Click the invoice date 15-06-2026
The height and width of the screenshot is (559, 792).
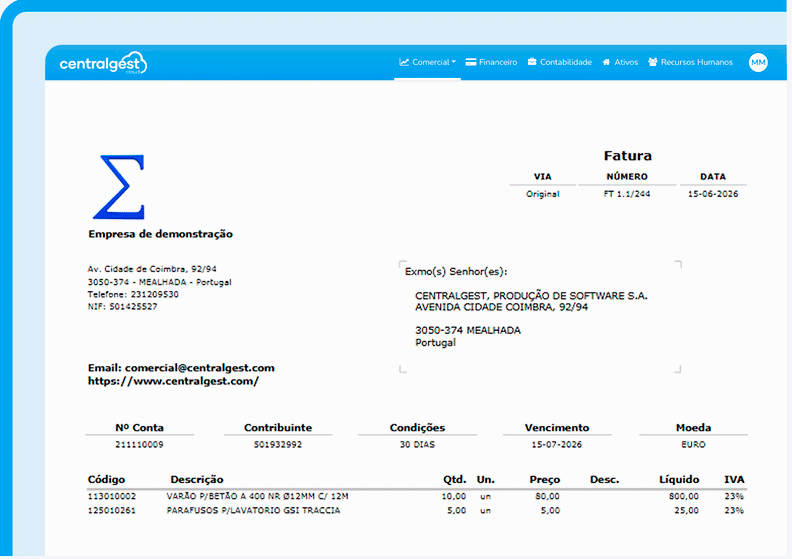(x=713, y=194)
